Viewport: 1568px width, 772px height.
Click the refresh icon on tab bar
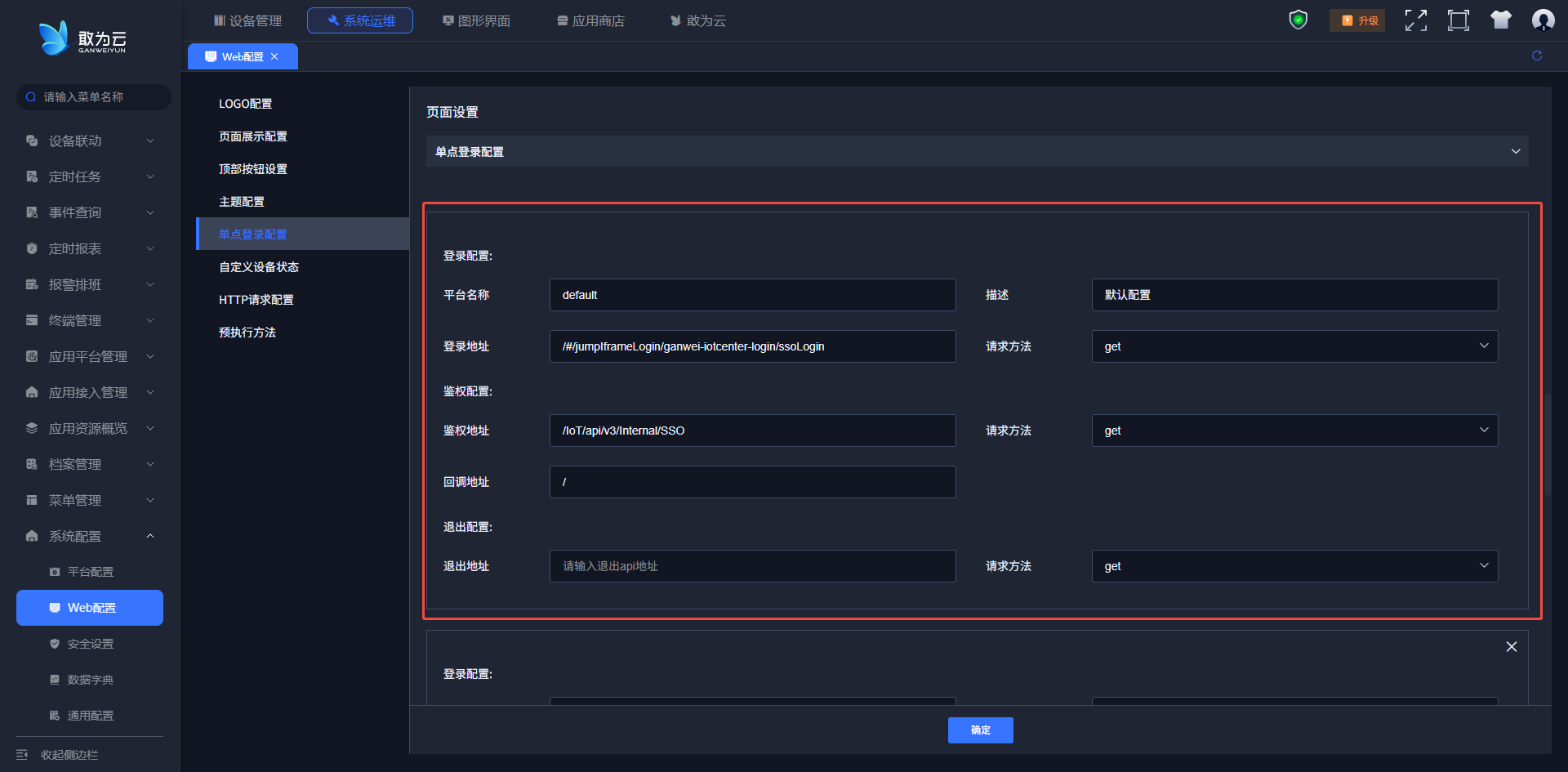[x=1537, y=56]
